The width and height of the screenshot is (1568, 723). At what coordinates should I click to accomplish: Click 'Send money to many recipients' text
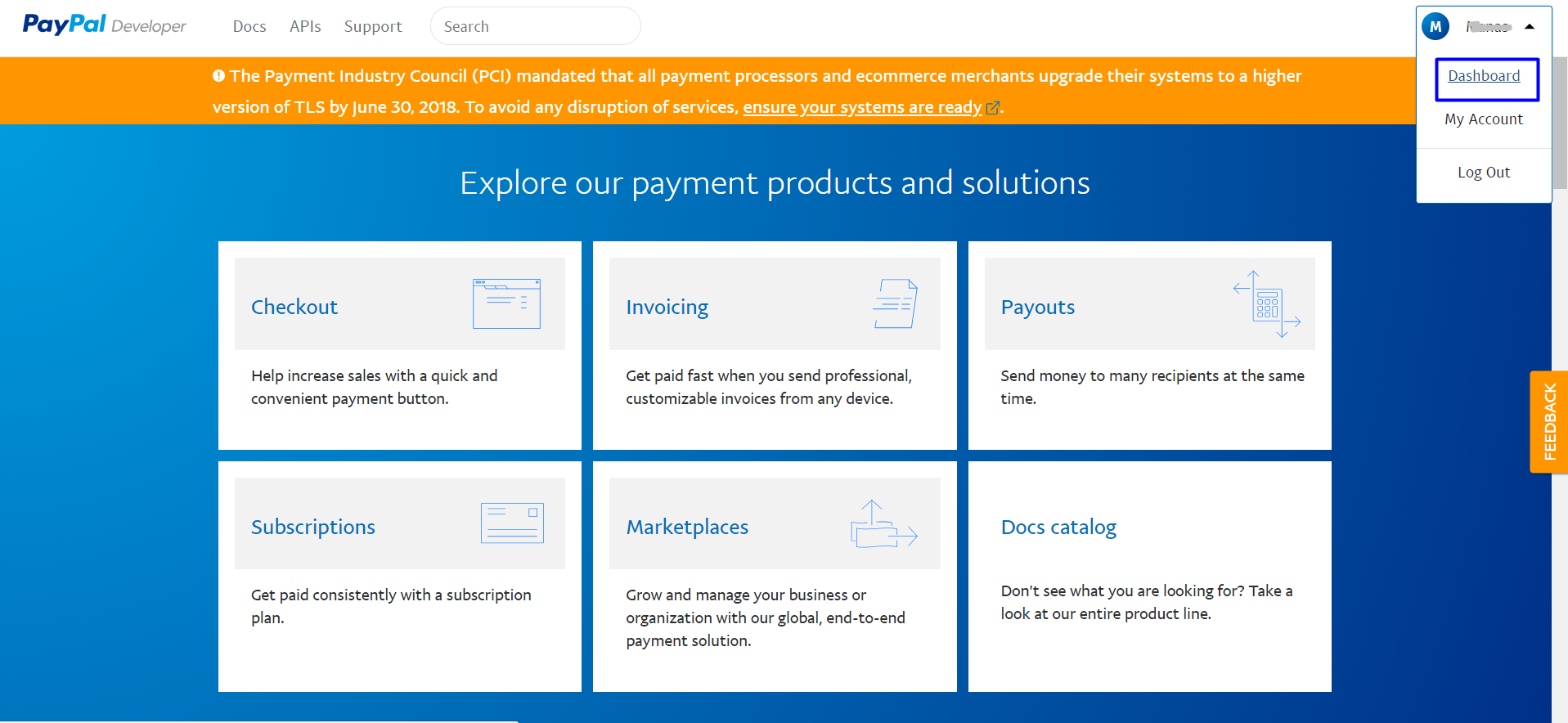1152,387
